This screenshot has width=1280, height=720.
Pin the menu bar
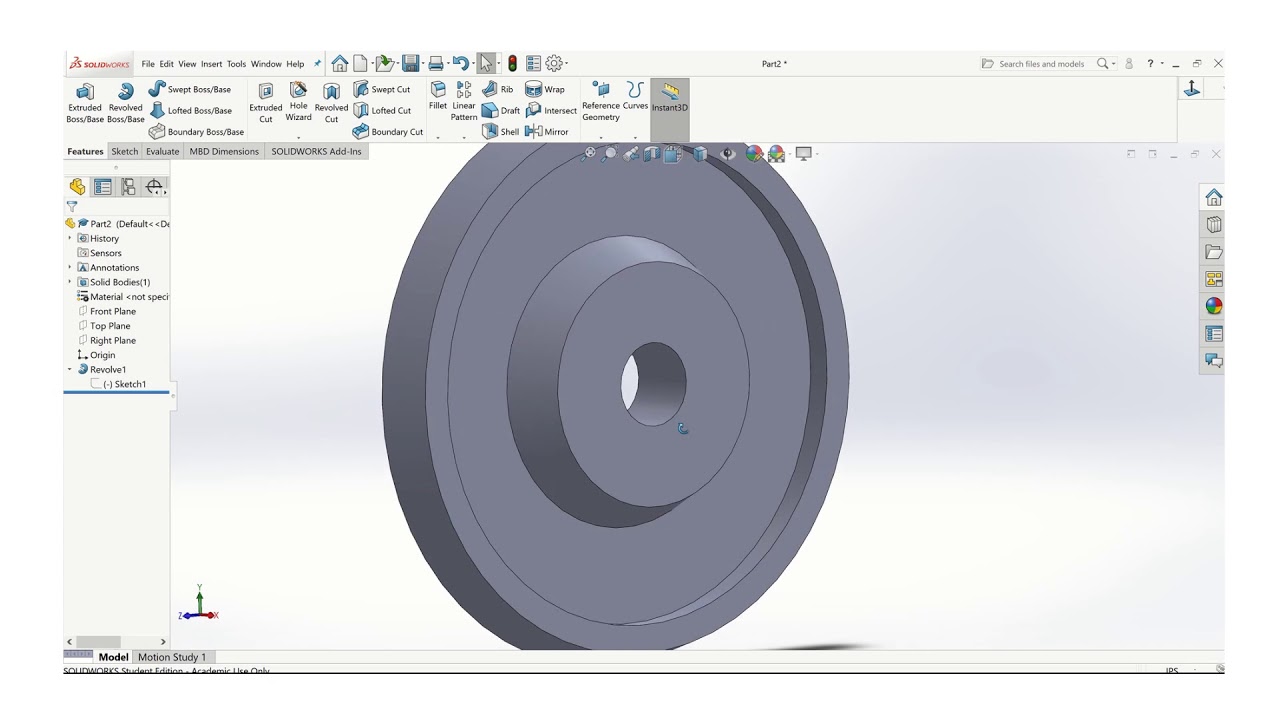pos(318,64)
